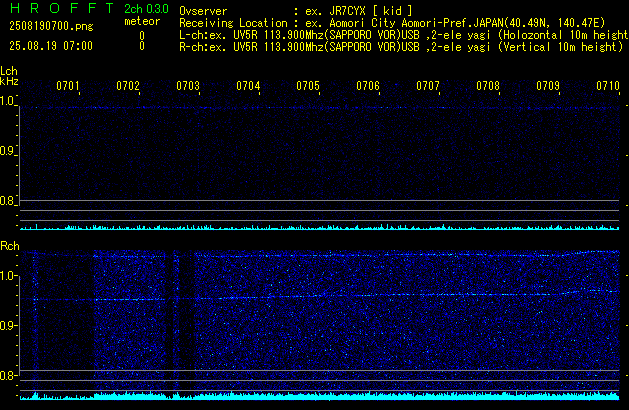The image size is (629, 410).
Task: Select the 0707 time marker
Action: click(428, 86)
